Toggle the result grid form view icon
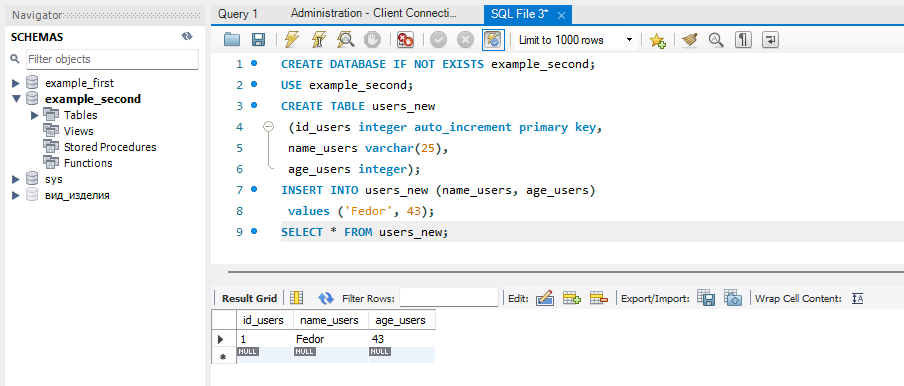904x386 pixels. [x=296, y=298]
